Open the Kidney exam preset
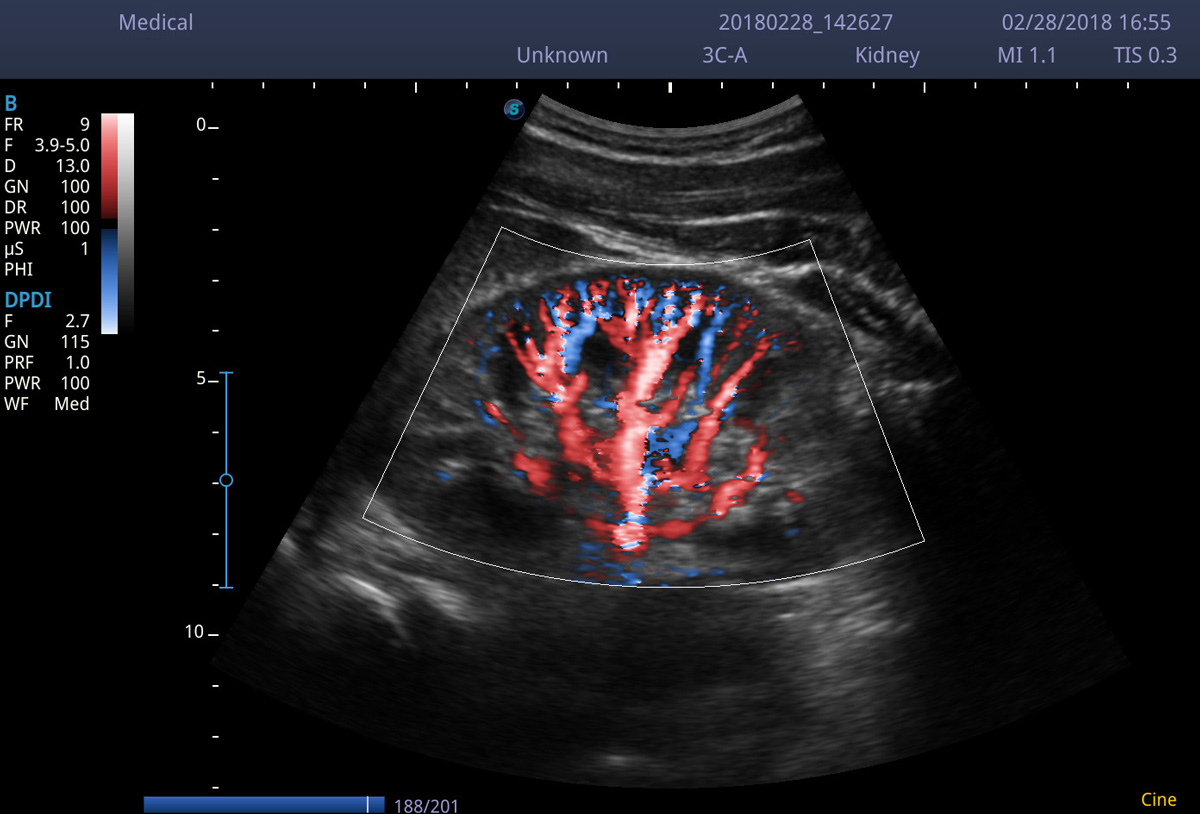Viewport: 1200px width, 814px height. tap(887, 56)
